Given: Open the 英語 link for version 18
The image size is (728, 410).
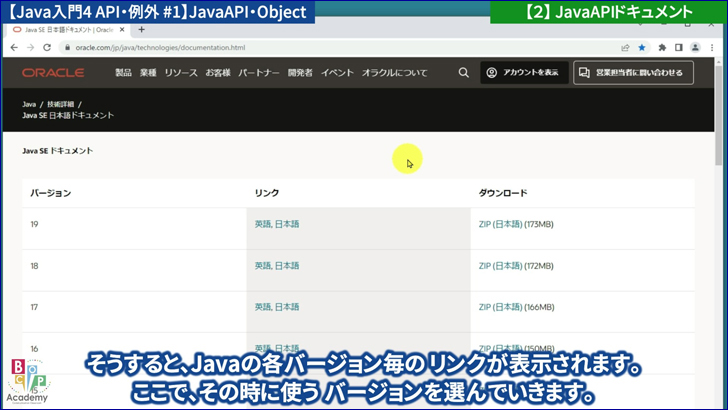Looking at the screenshot, I should 263,266.
